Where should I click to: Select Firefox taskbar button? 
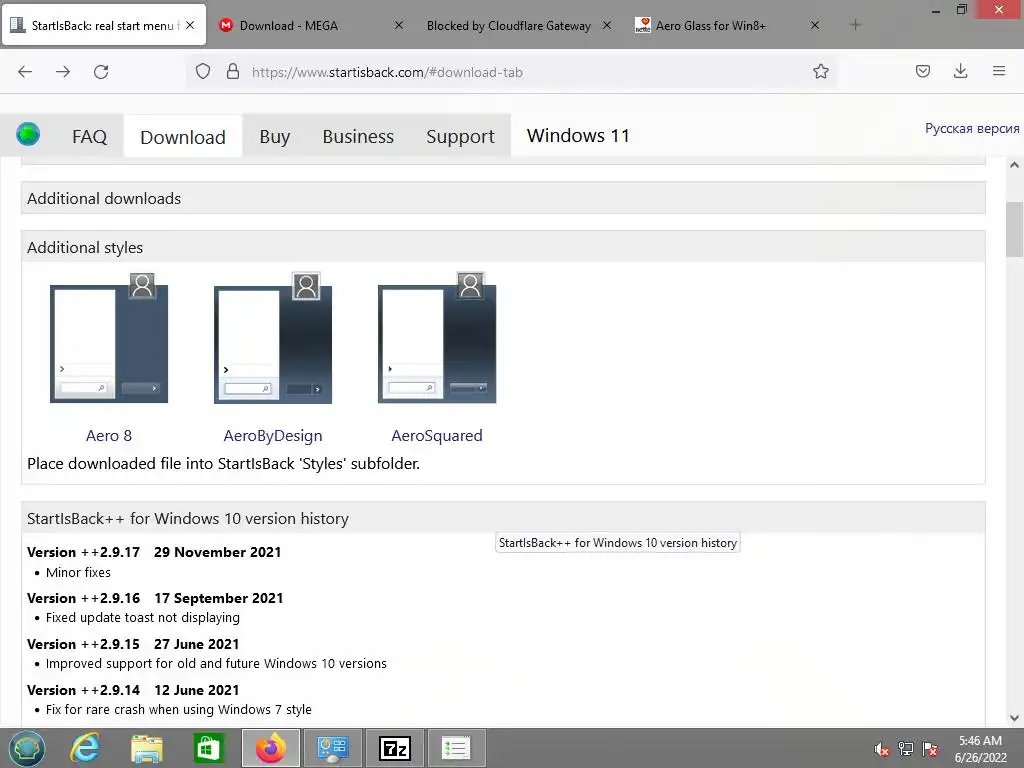coord(270,748)
